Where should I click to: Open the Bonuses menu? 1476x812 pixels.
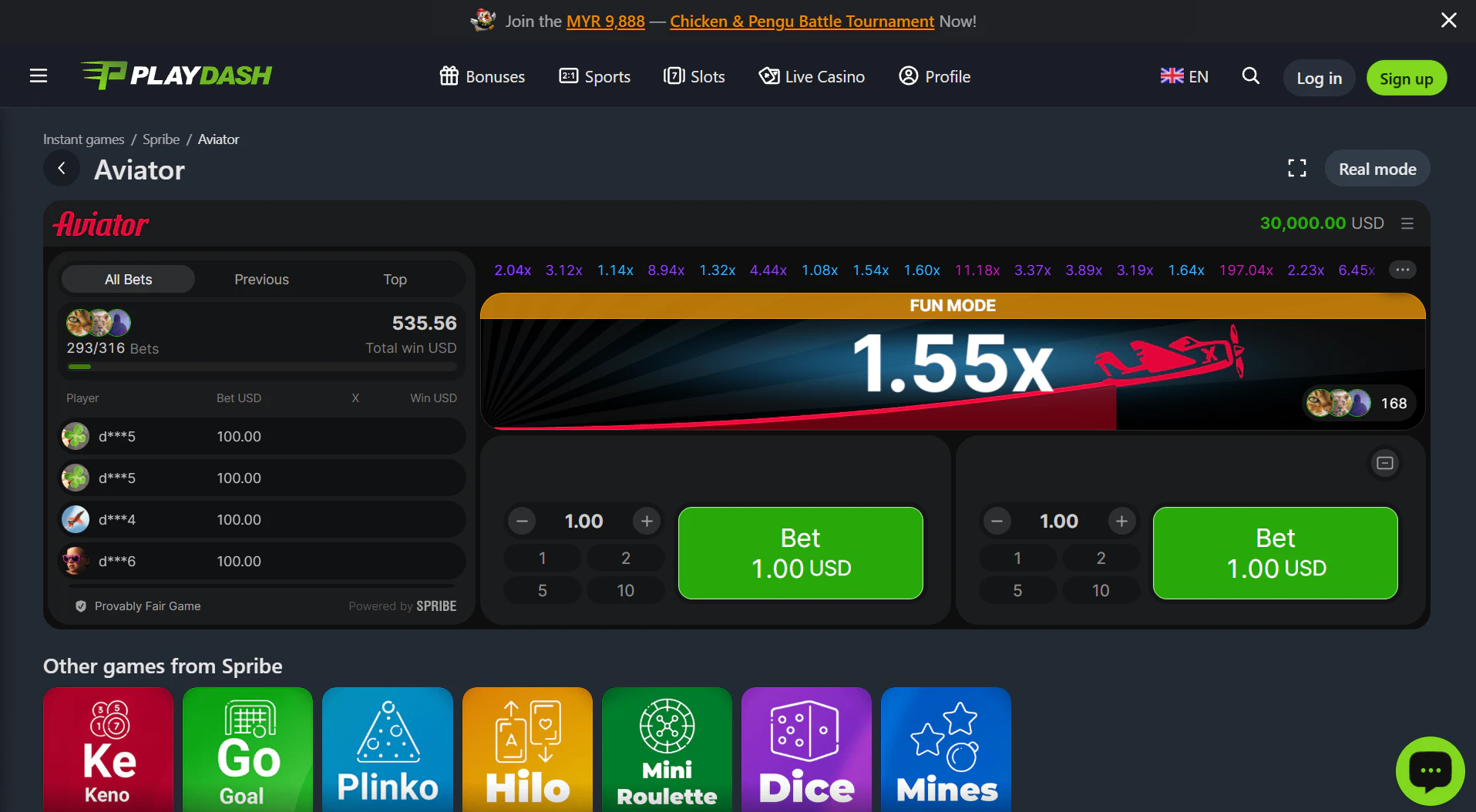click(482, 76)
